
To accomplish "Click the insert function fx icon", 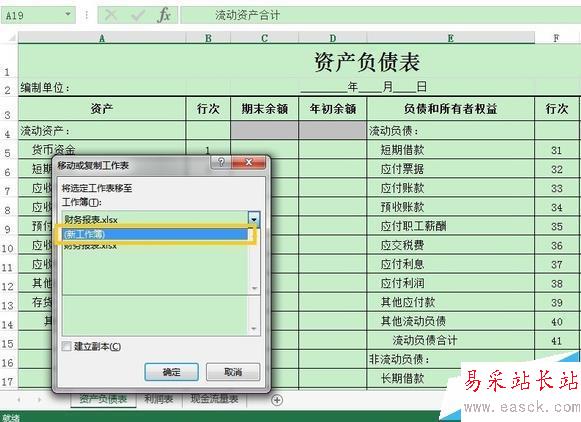I will pos(164,16).
